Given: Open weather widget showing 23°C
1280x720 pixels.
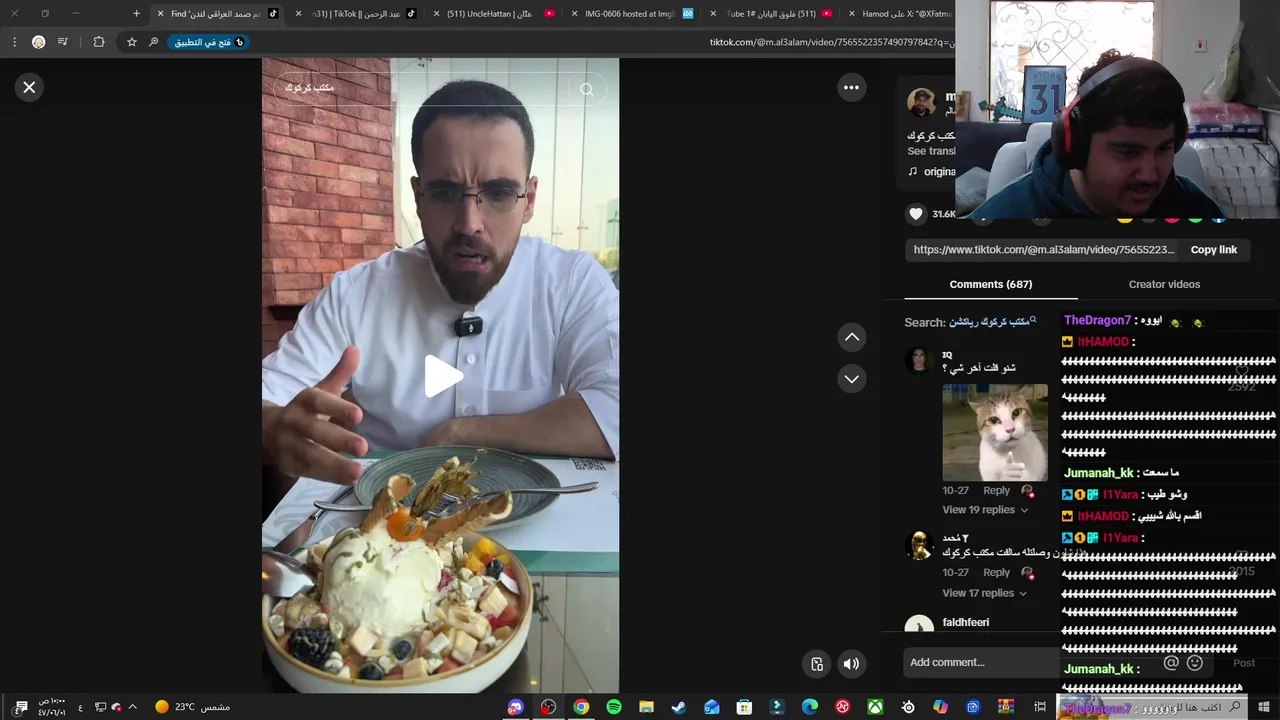Looking at the screenshot, I should point(192,707).
